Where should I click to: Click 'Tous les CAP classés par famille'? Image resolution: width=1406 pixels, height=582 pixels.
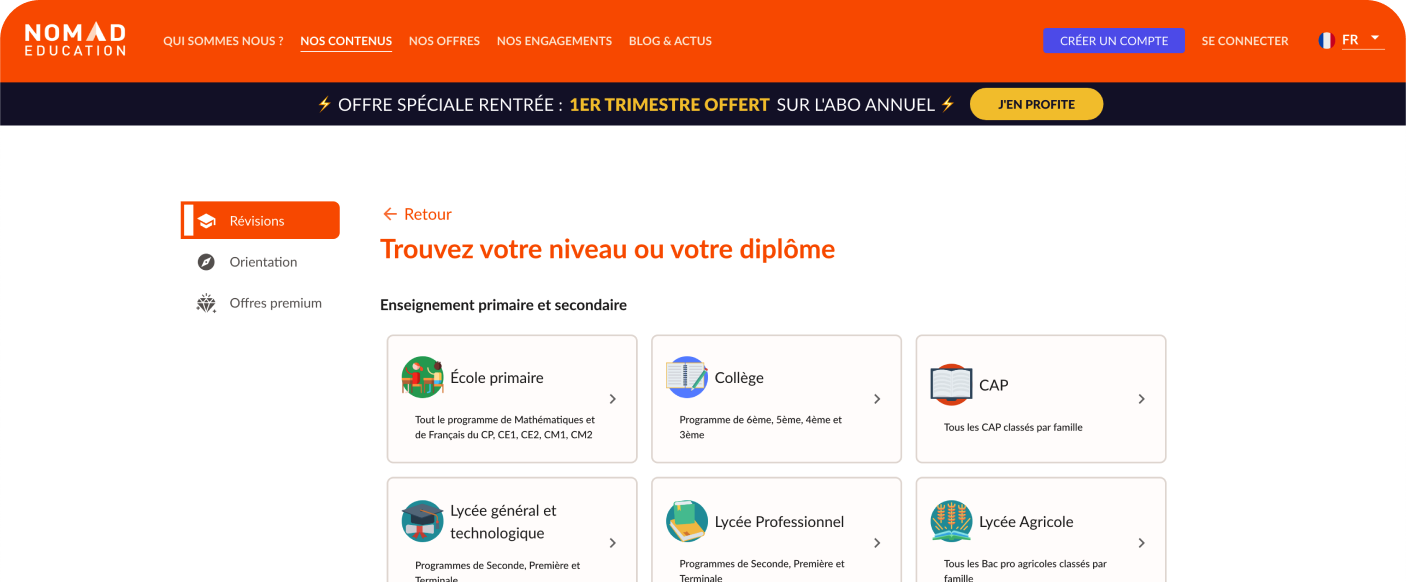[x=1013, y=427]
